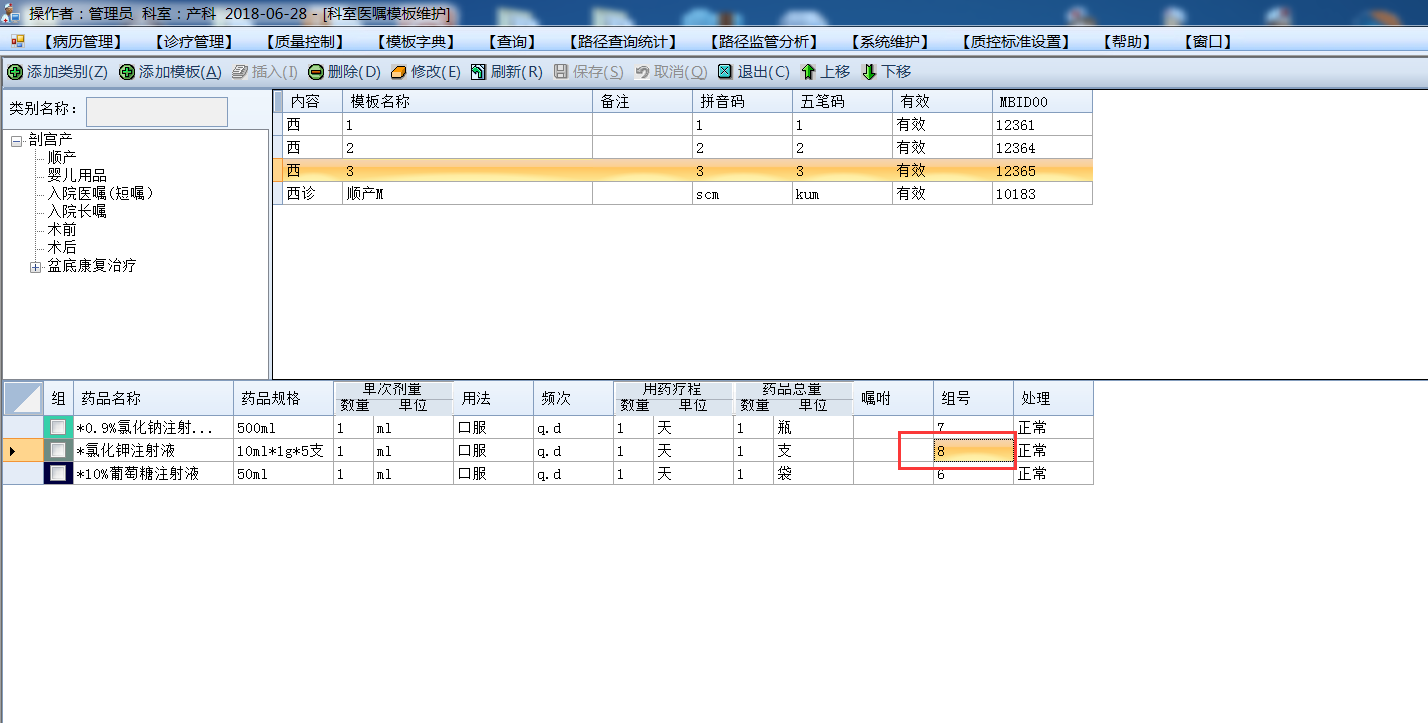Image resolution: width=1428 pixels, height=723 pixels.
Task: Focus the 类别名称 input field
Action: [x=157, y=111]
